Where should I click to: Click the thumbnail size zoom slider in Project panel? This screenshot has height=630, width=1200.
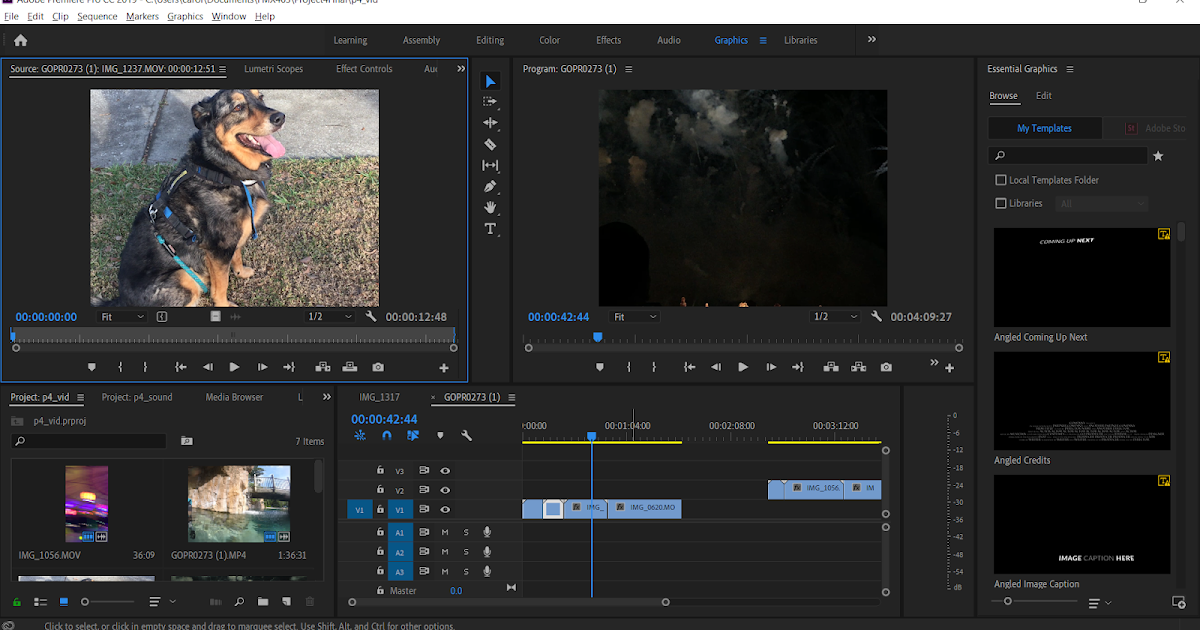86,602
